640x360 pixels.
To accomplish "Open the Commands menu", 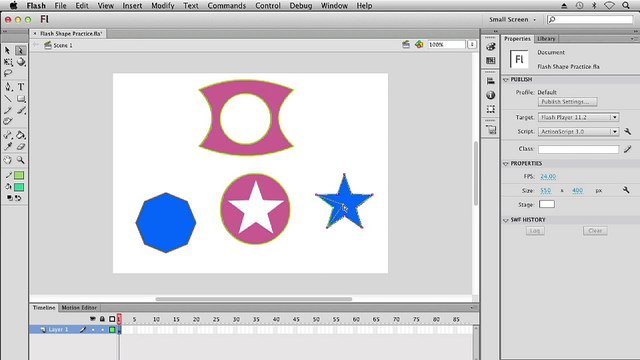I will click(227, 6).
